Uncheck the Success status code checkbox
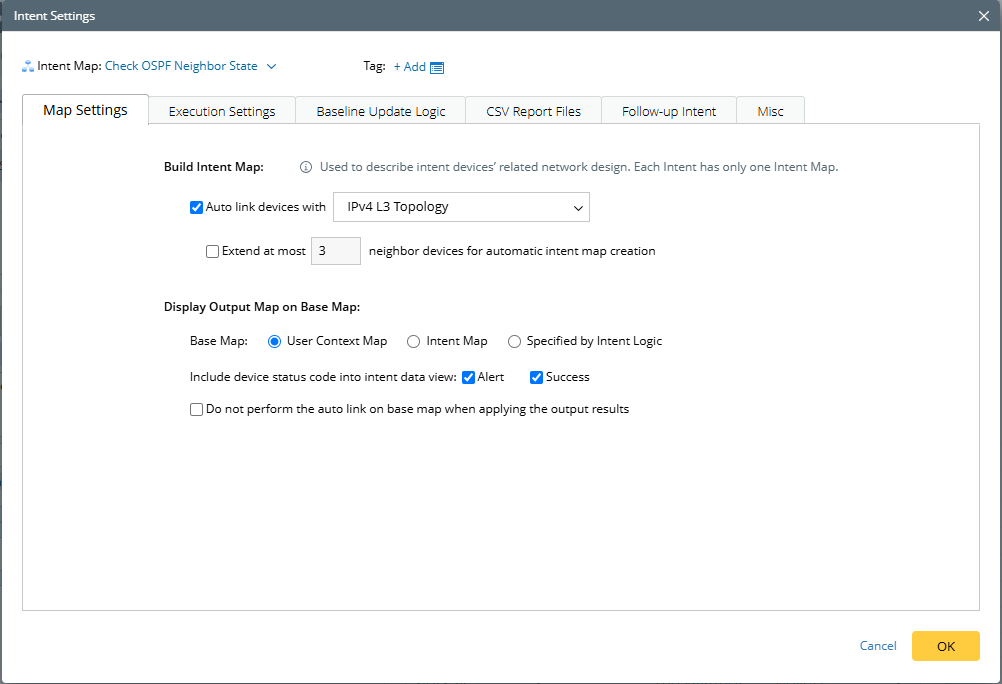1002x684 pixels. (x=536, y=377)
